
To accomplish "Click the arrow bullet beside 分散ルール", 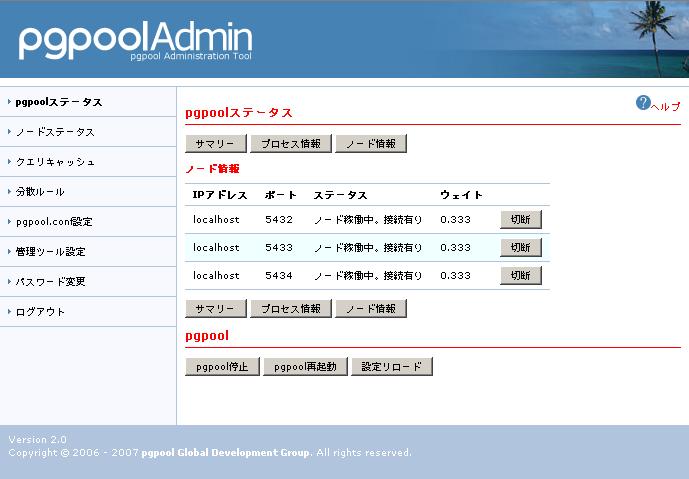I will [9, 192].
